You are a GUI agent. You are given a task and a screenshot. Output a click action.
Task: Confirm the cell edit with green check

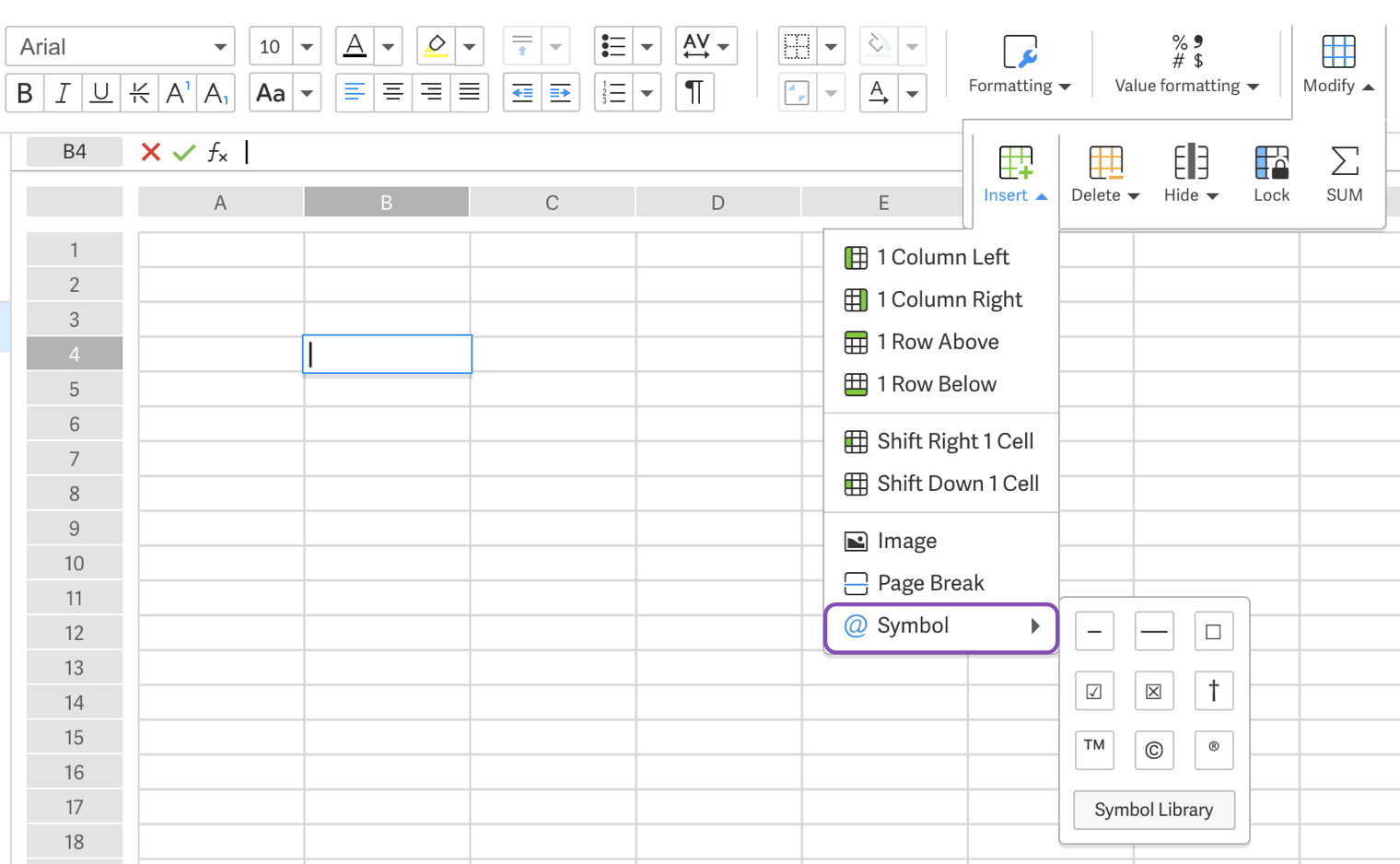pos(184,152)
